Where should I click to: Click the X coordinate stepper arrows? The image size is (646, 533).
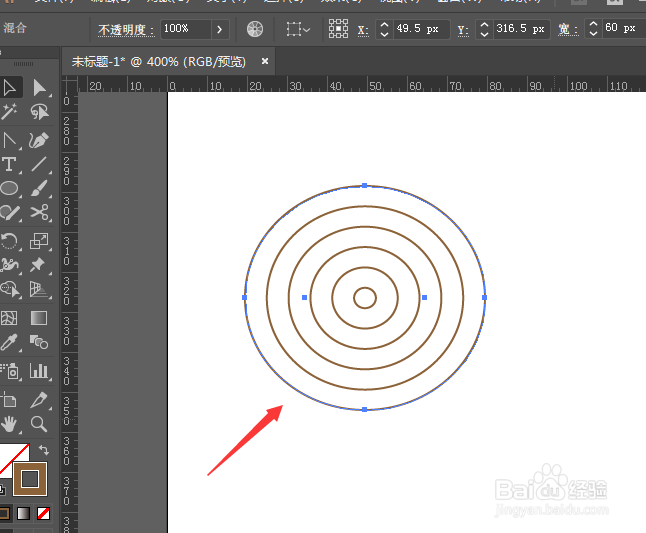click(384, 29)
